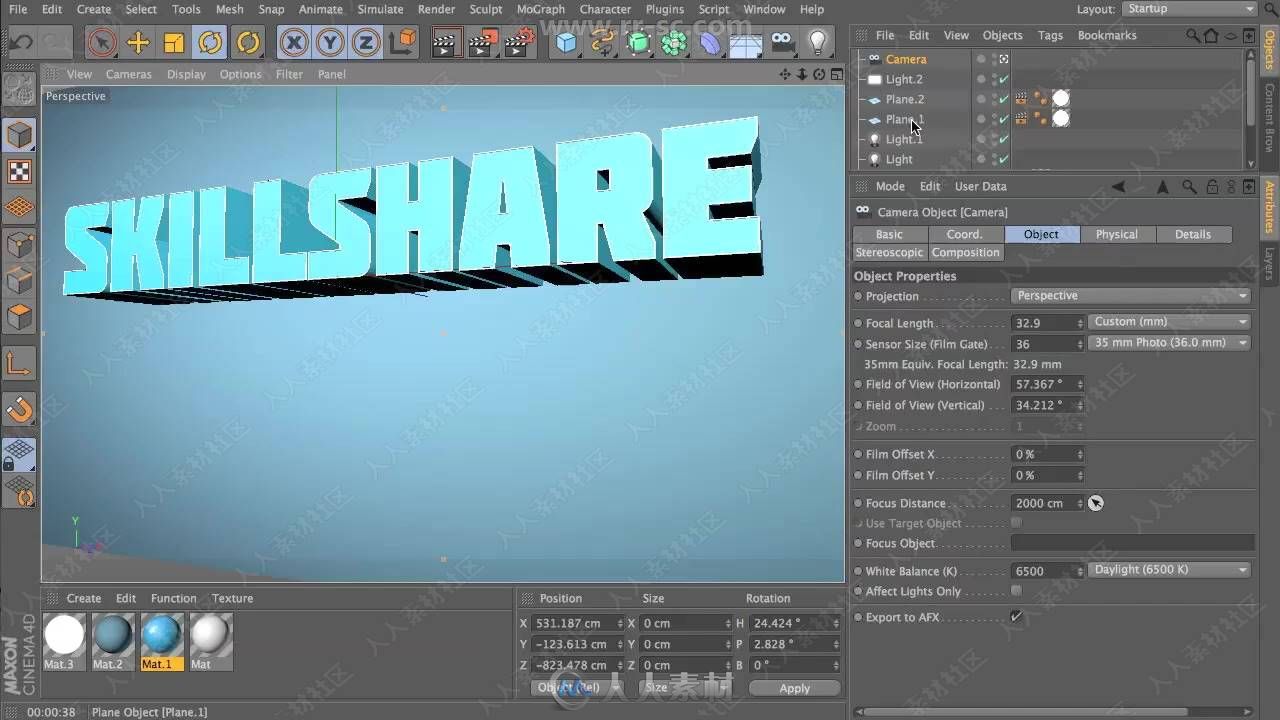The height and width of the screenshot is (720, 1280).
Task: Open White Balance preset dropdown
Action: (1169, 570)
